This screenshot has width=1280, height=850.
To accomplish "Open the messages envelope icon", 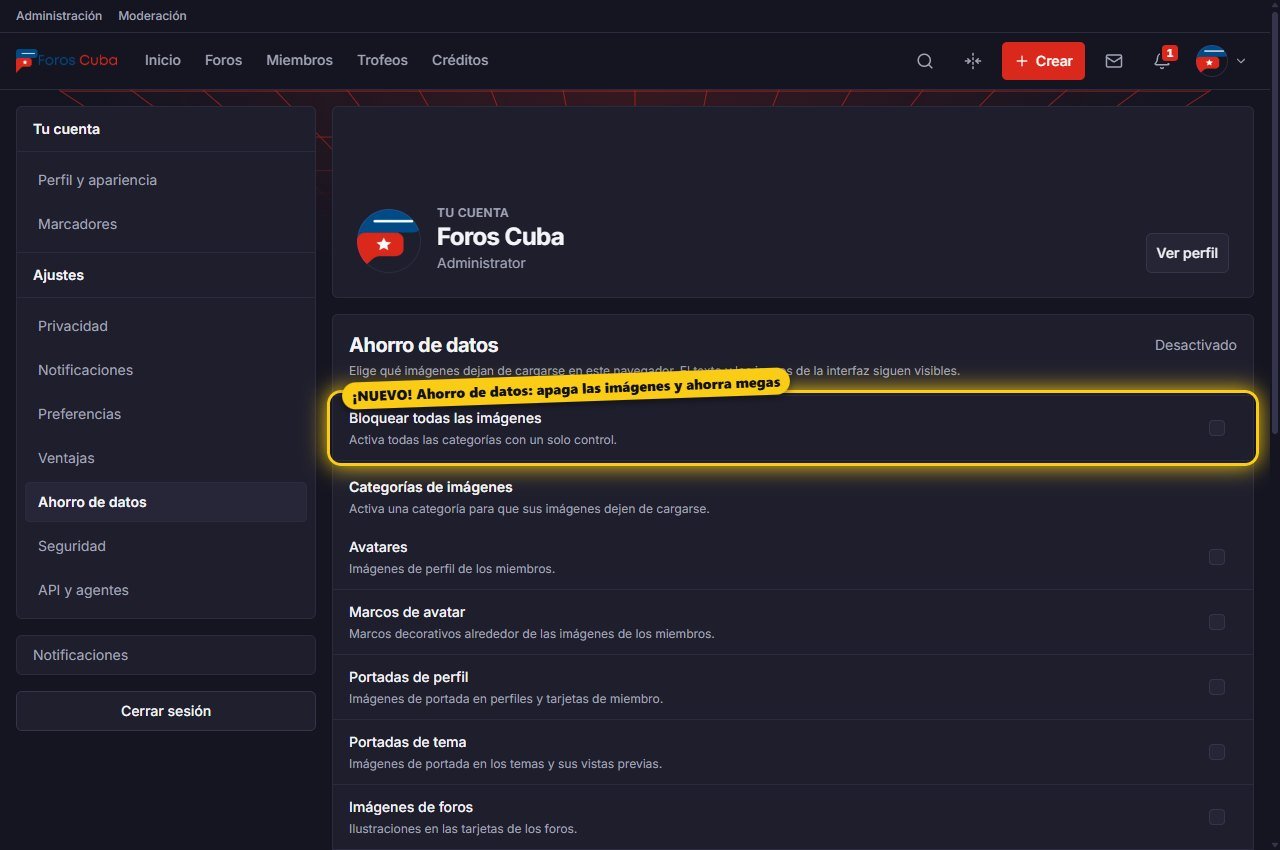I will pyautogui.click(x=1114, y=61).
